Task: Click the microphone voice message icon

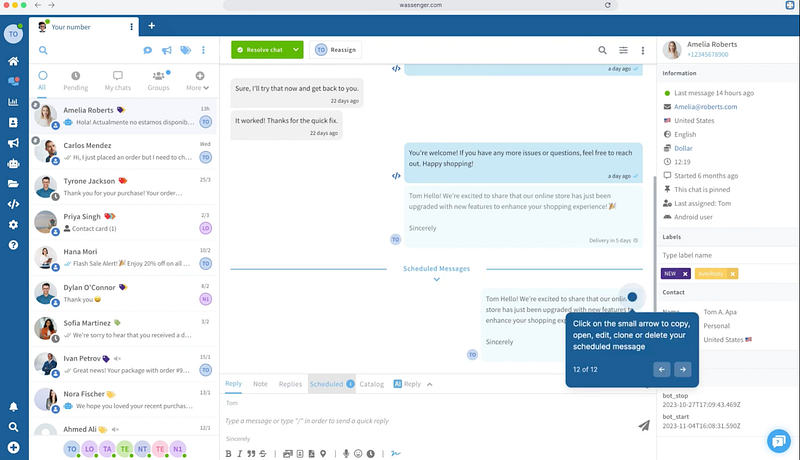Action: click(x=346, y=453)
